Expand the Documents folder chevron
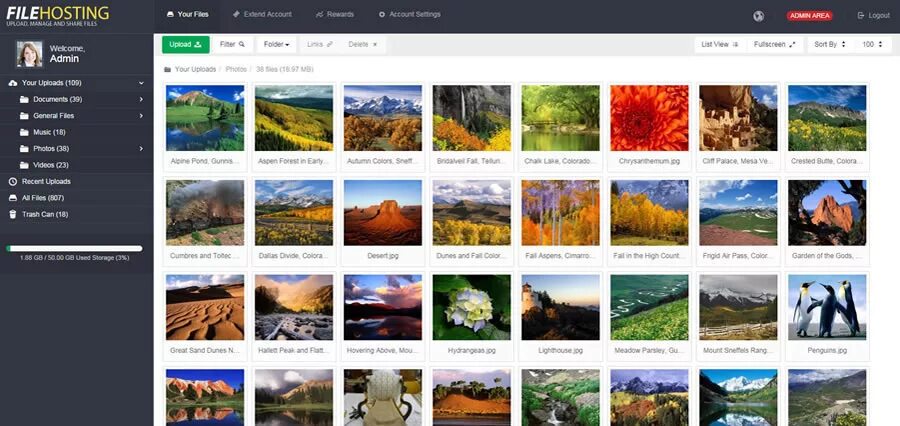Viewport: 900px width, 426px height. point(141,99)
